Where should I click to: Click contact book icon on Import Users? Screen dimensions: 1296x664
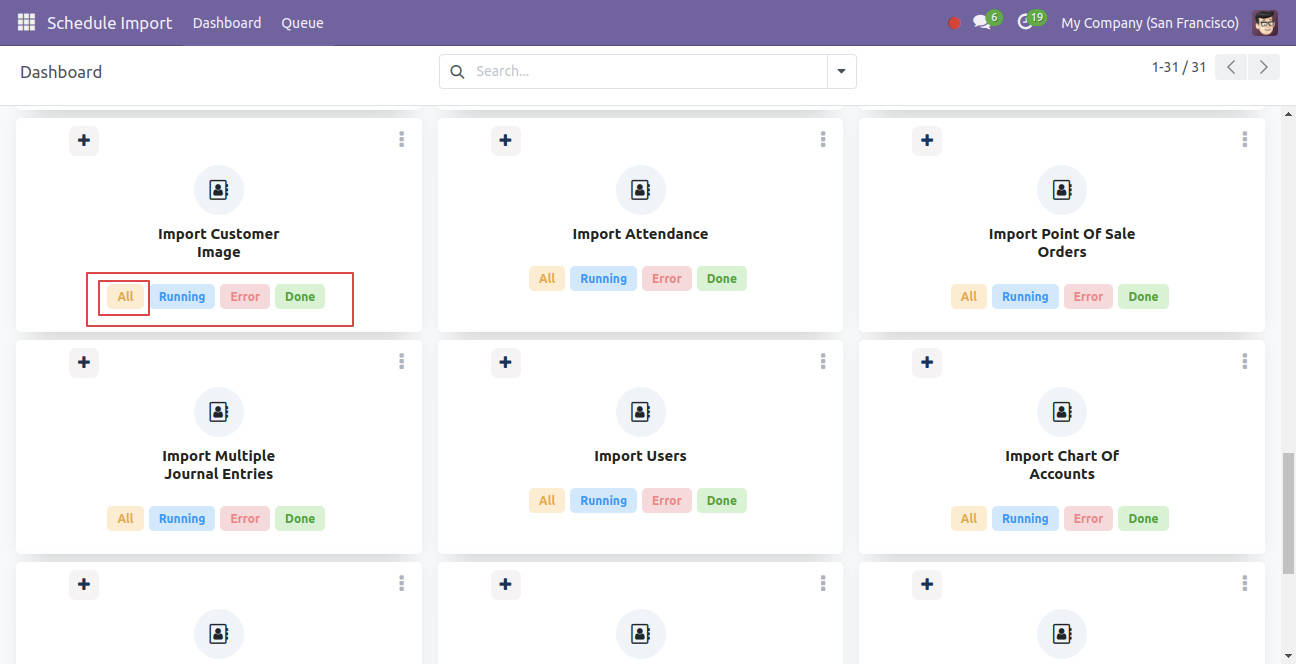coord(640,412)
